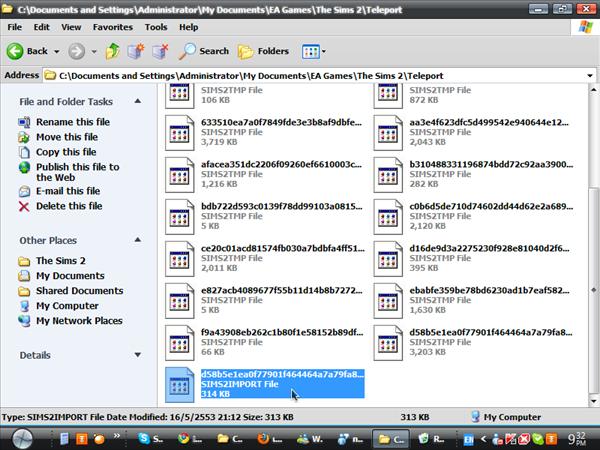
Task: Select the d16de9d3a2275230f928e81040d2f6 file icon
Action: [x=388, y=259]
